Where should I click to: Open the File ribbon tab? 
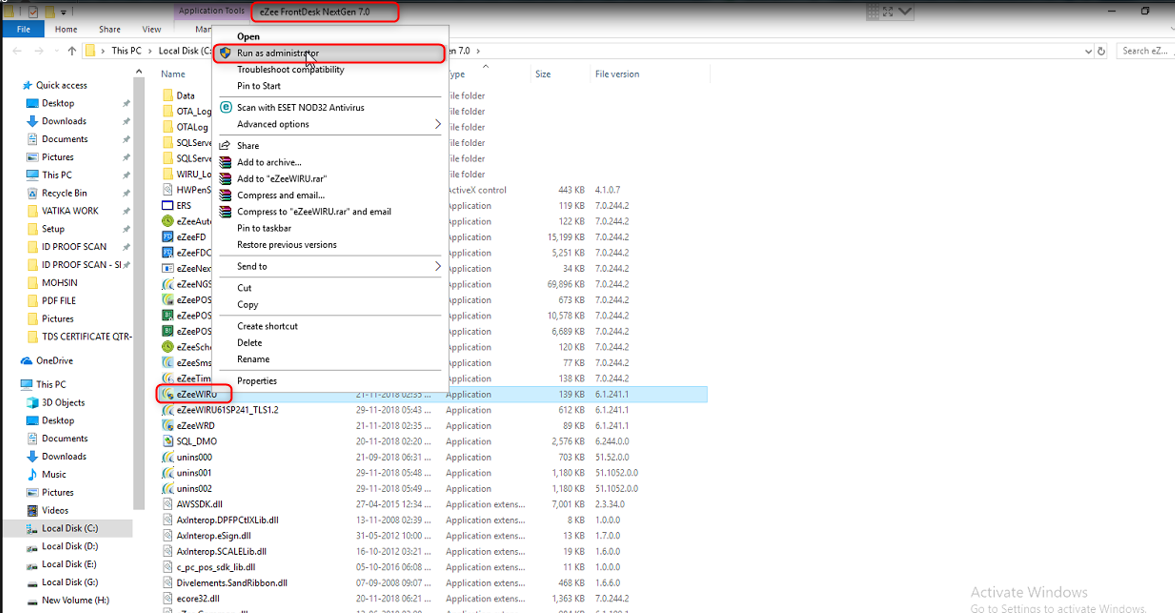pos(23,29)
